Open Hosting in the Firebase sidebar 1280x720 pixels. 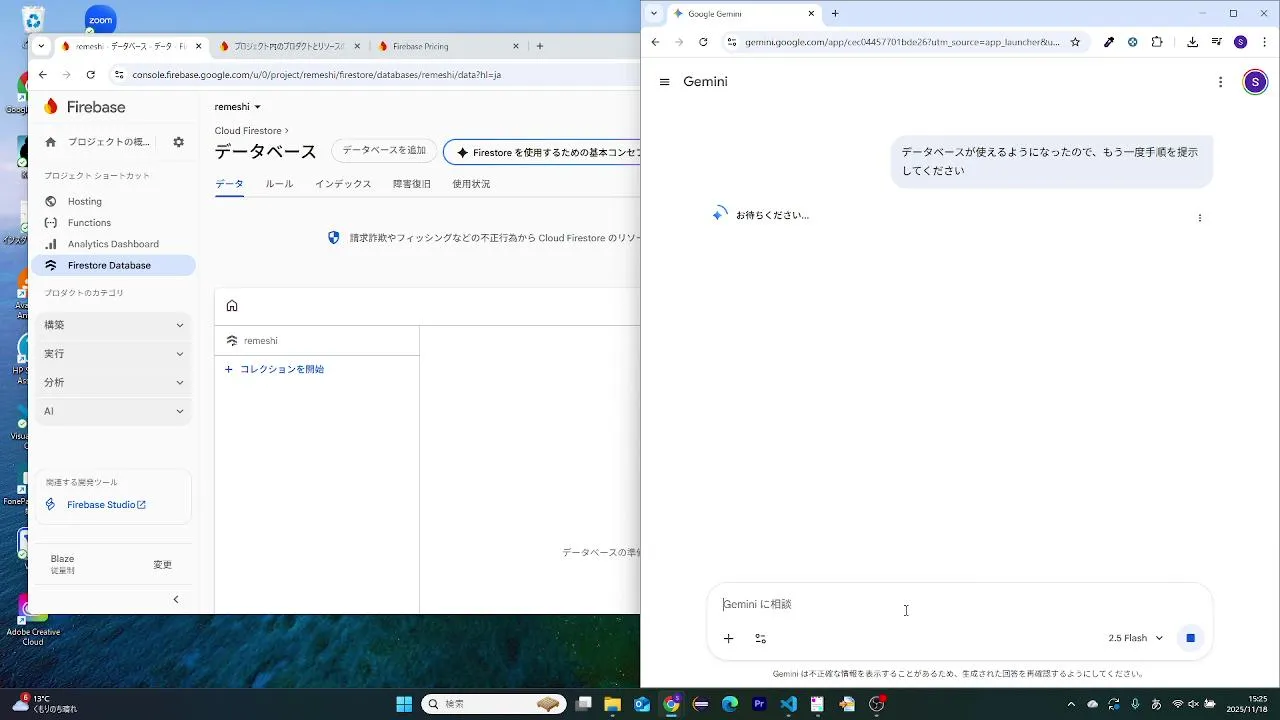click(x=113, y=201)
